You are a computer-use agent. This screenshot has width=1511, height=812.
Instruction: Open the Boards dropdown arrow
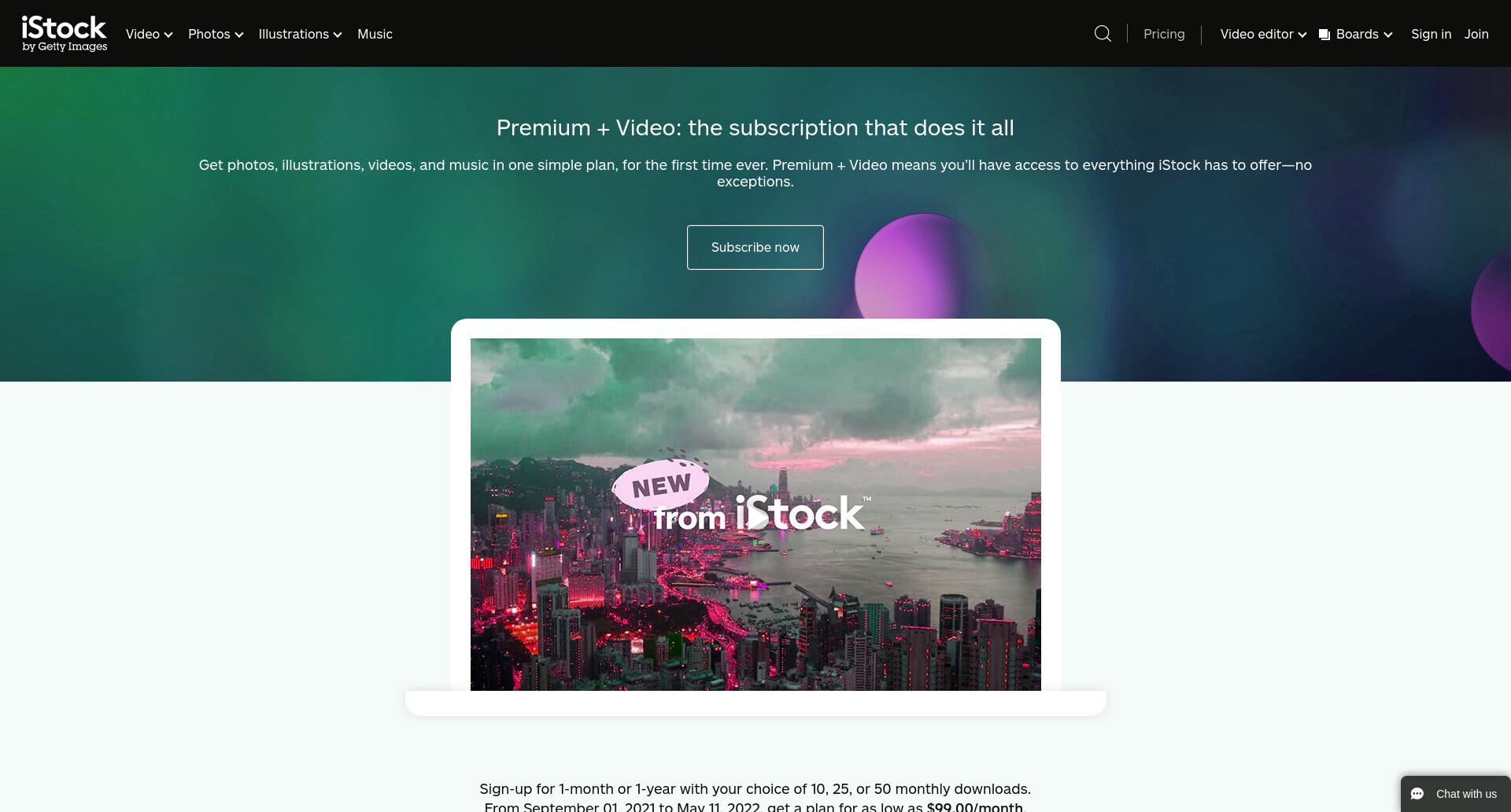[x=1388, y=35]
